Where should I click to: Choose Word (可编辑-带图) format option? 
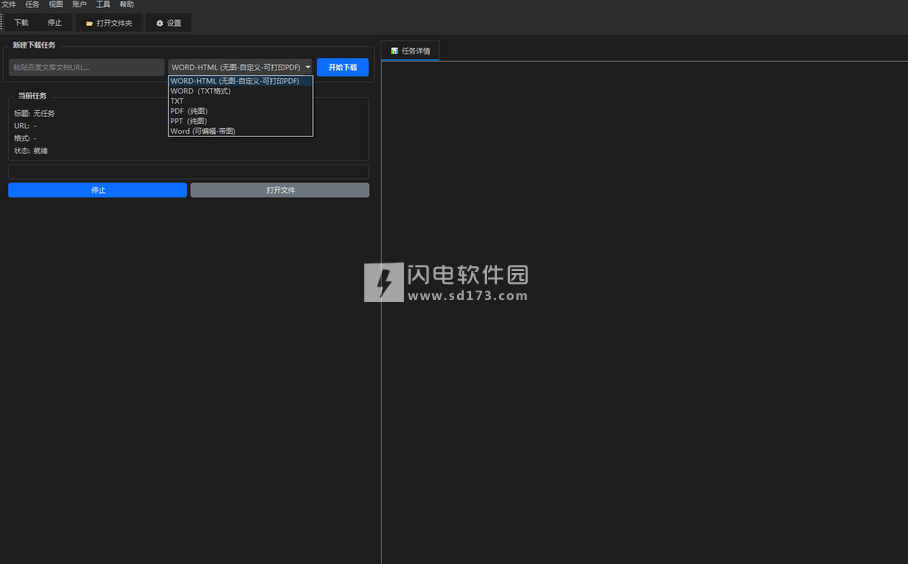point(203,131)
